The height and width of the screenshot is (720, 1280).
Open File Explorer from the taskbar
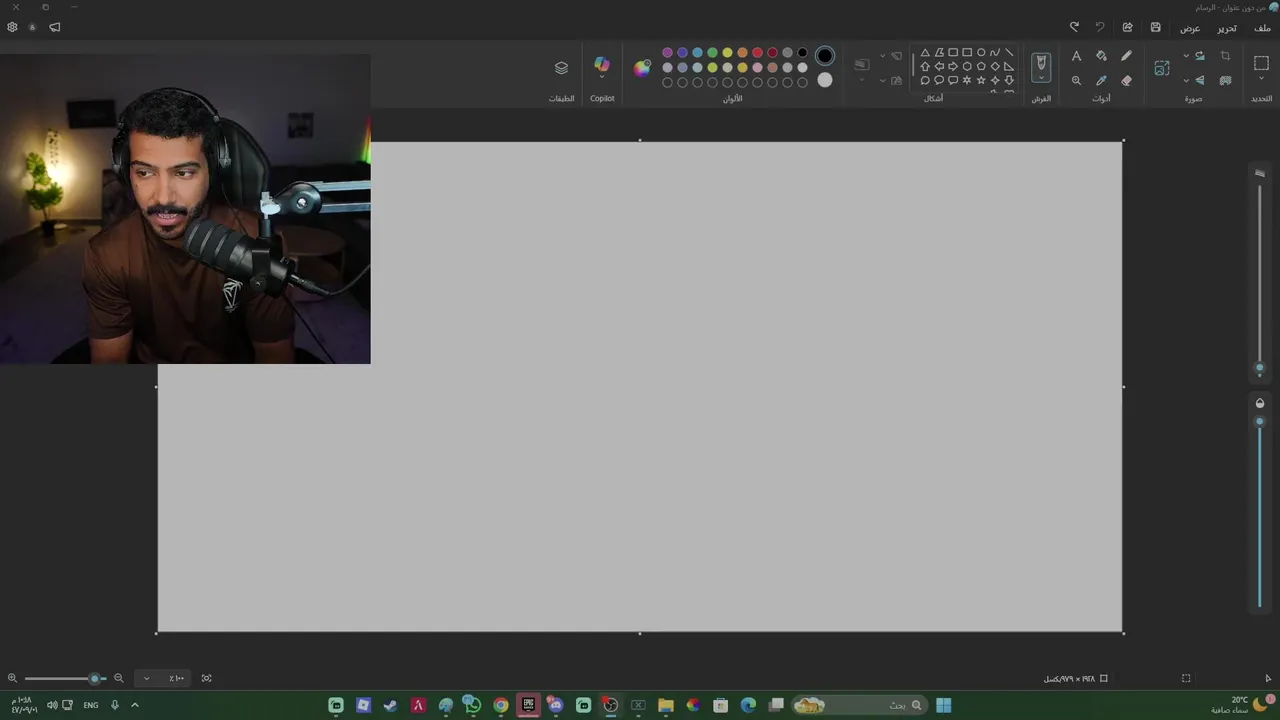pos(666,705)
